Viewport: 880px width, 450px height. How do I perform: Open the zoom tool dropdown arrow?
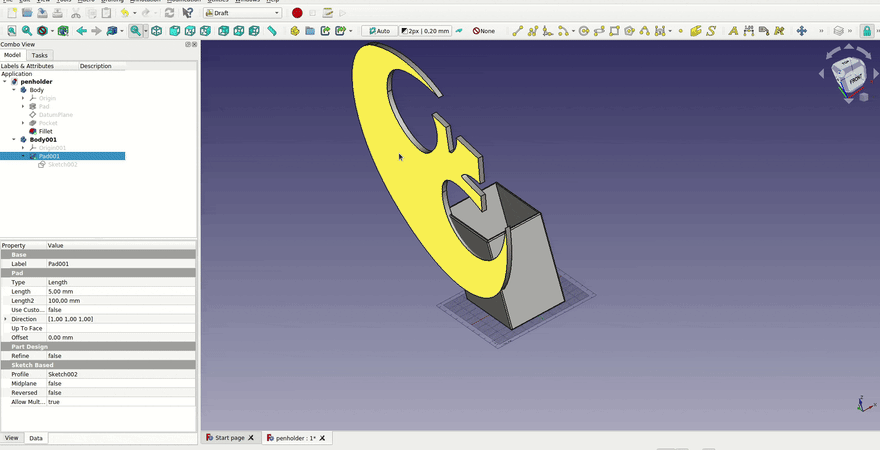pos(145,31)
